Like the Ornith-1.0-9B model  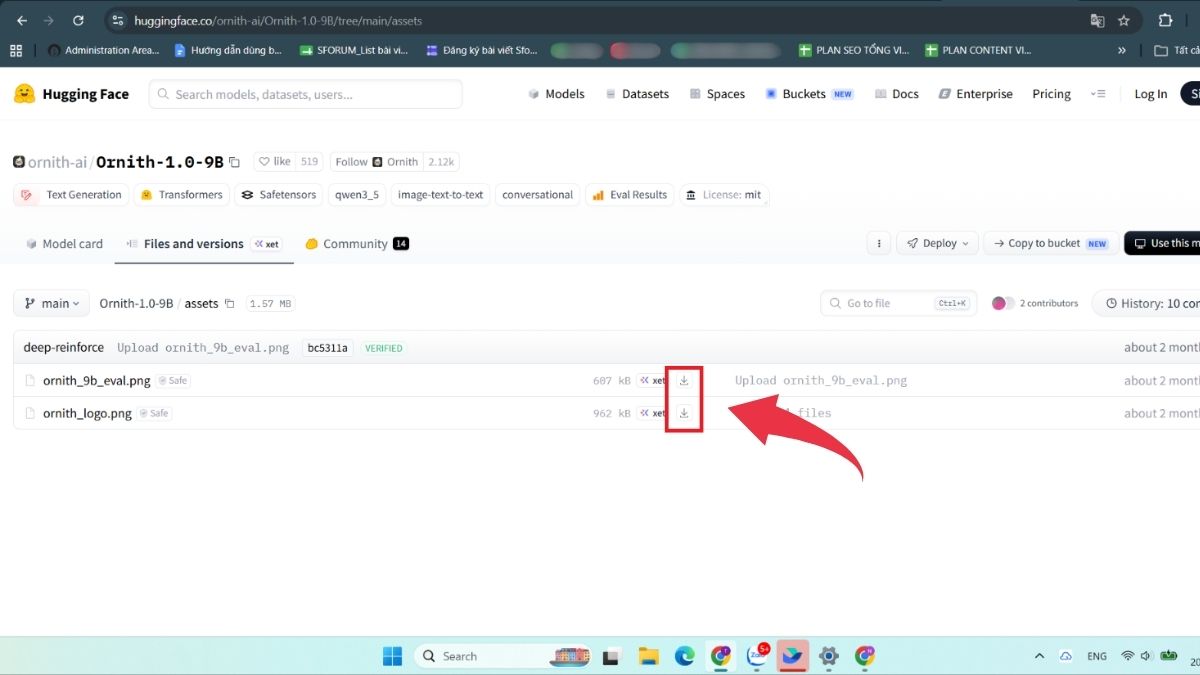pos(274,162)
